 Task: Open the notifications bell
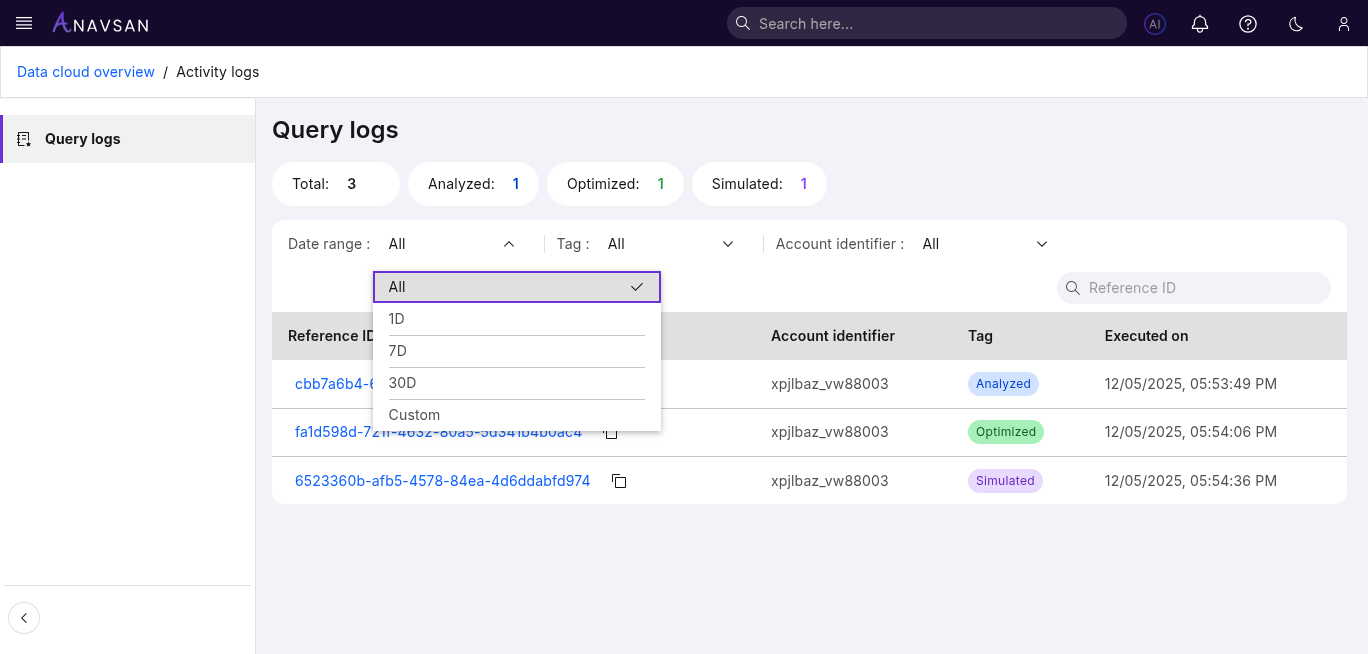(1200, 24)
